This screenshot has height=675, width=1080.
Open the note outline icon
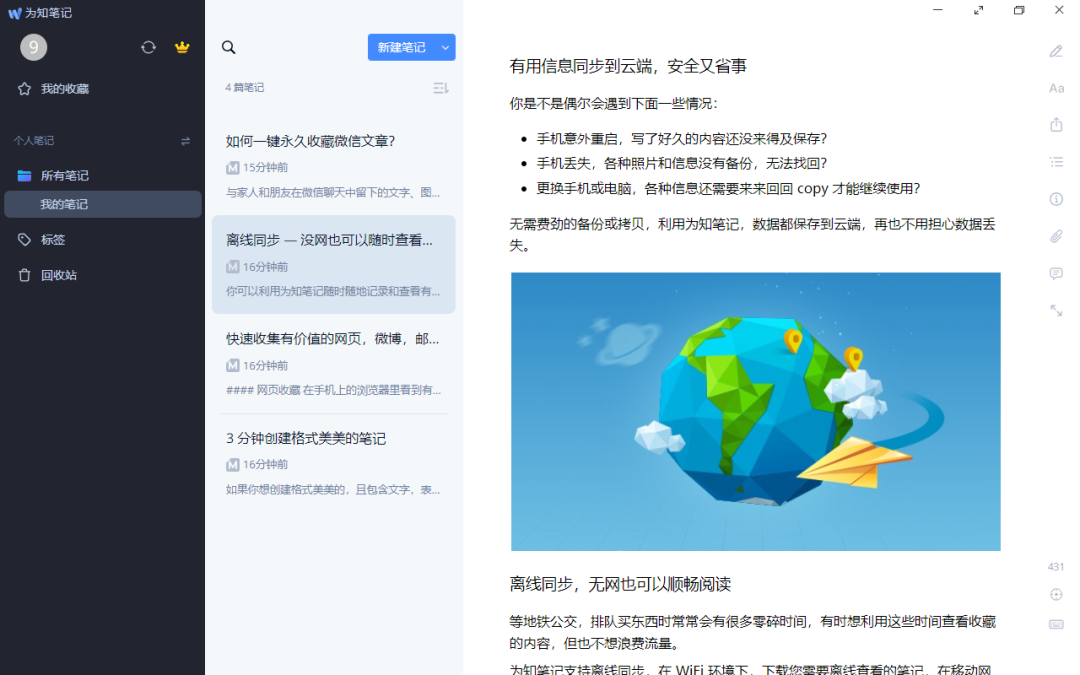1056,160
